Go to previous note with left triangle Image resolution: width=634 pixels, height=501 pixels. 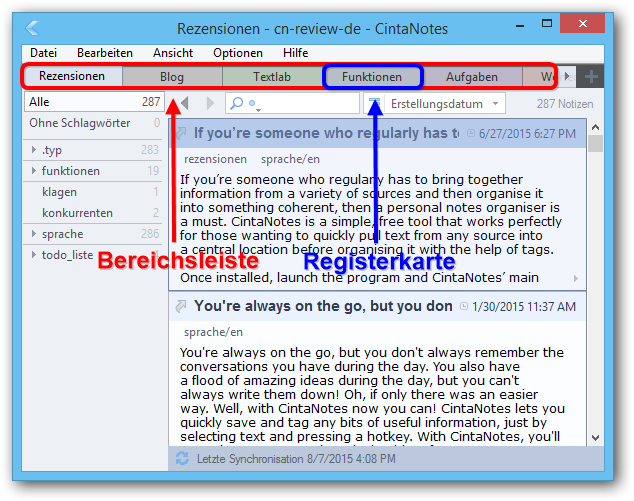point(185,104)
